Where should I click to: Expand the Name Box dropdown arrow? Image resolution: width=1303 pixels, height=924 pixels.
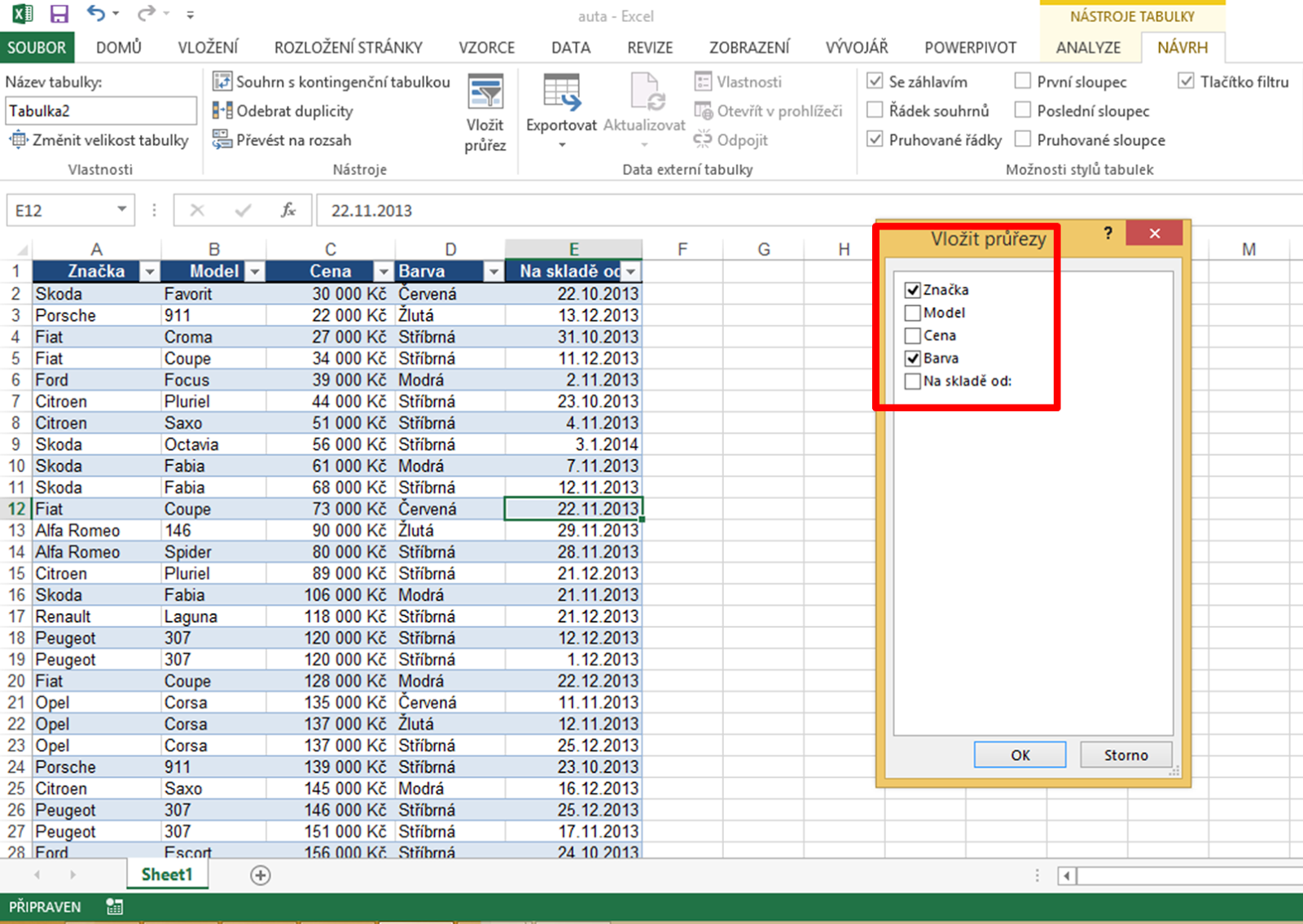(121, 210)
